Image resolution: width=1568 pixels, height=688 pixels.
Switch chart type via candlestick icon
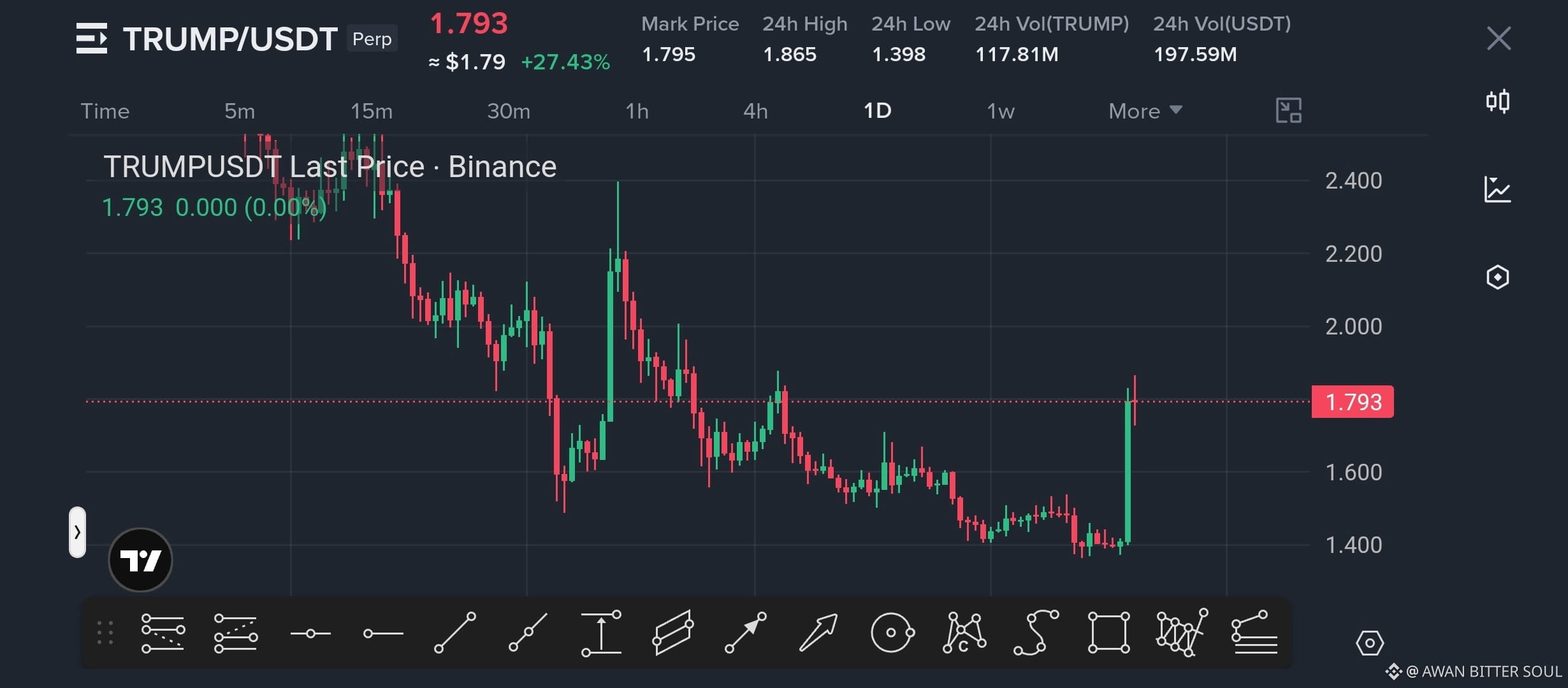[x=1498, y=101]
